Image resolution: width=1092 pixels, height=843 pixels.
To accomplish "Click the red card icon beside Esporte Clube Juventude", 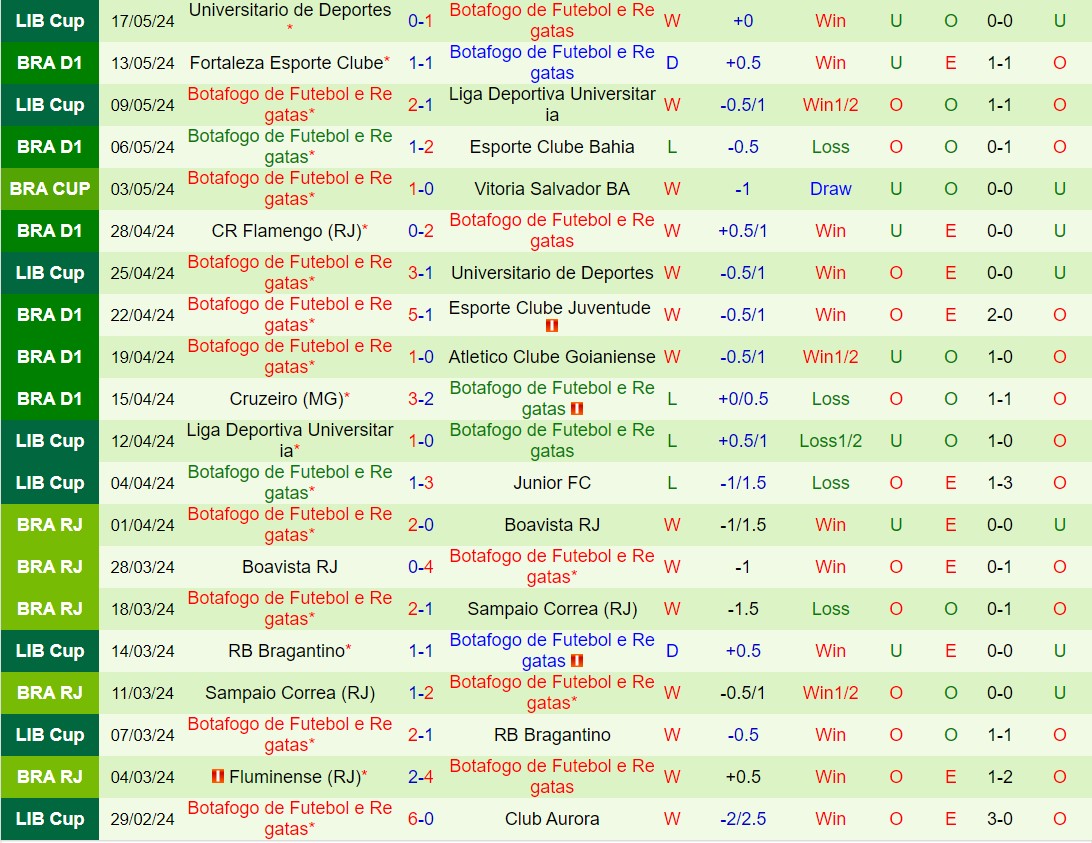I will (552, 325).
